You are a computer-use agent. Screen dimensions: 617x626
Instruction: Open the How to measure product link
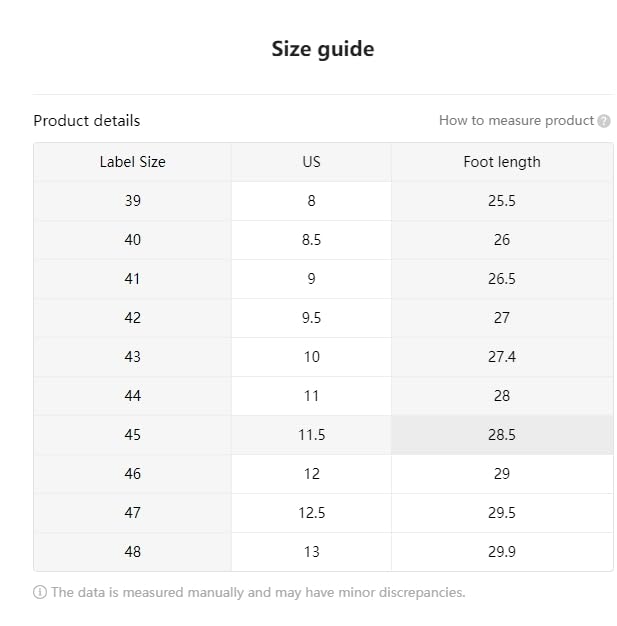[516, 120]
